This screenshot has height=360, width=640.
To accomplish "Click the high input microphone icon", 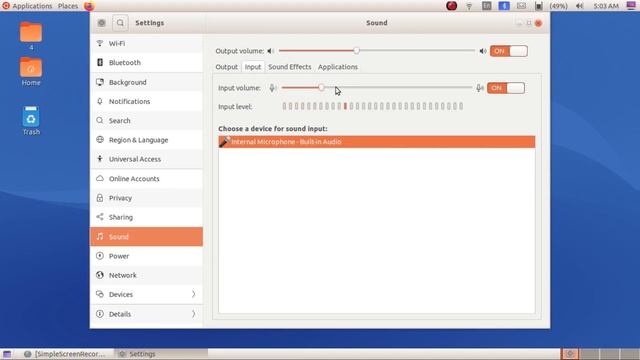I will click(480, 88).
